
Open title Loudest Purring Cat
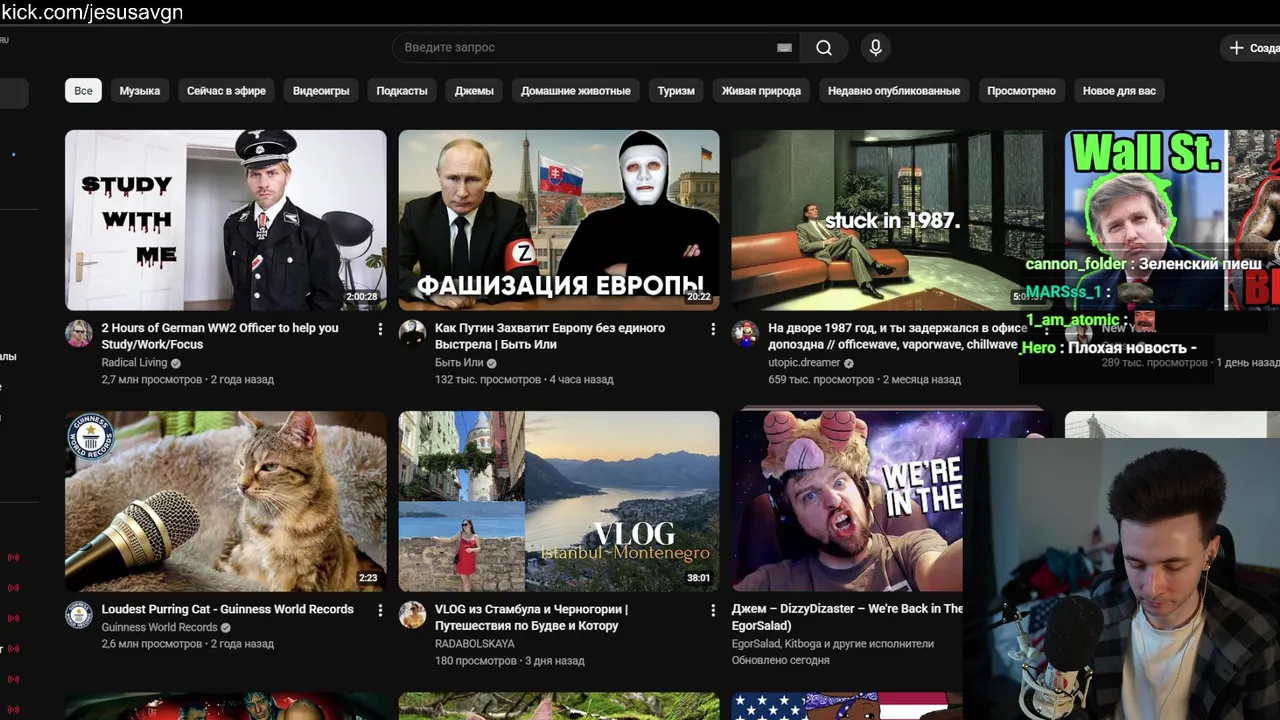227,609
